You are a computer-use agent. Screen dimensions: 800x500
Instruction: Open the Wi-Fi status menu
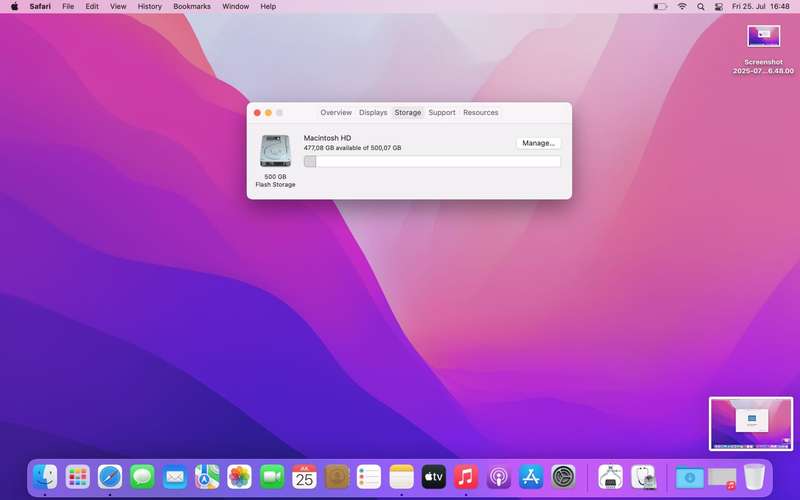coord(682,7)
